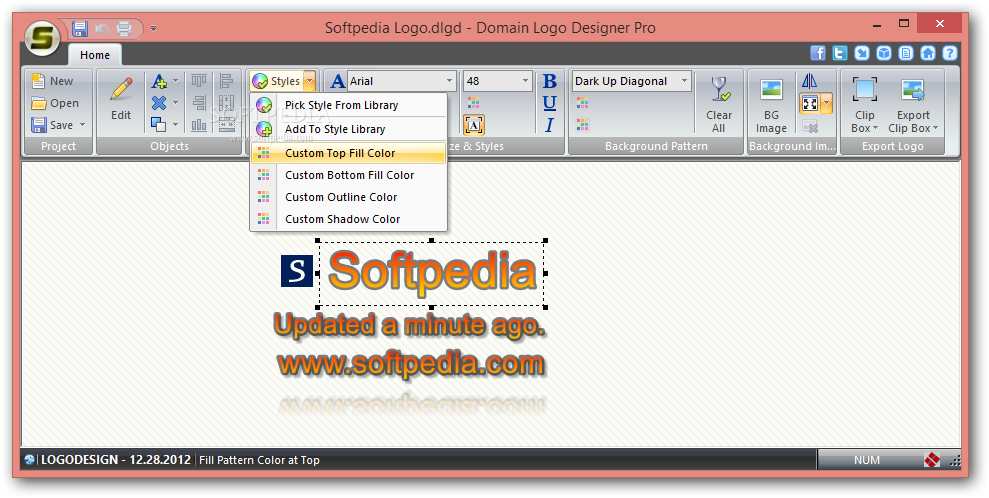Click the Home house icon in header
Viewport: 989px width, 498px height.
click(928, 53)
